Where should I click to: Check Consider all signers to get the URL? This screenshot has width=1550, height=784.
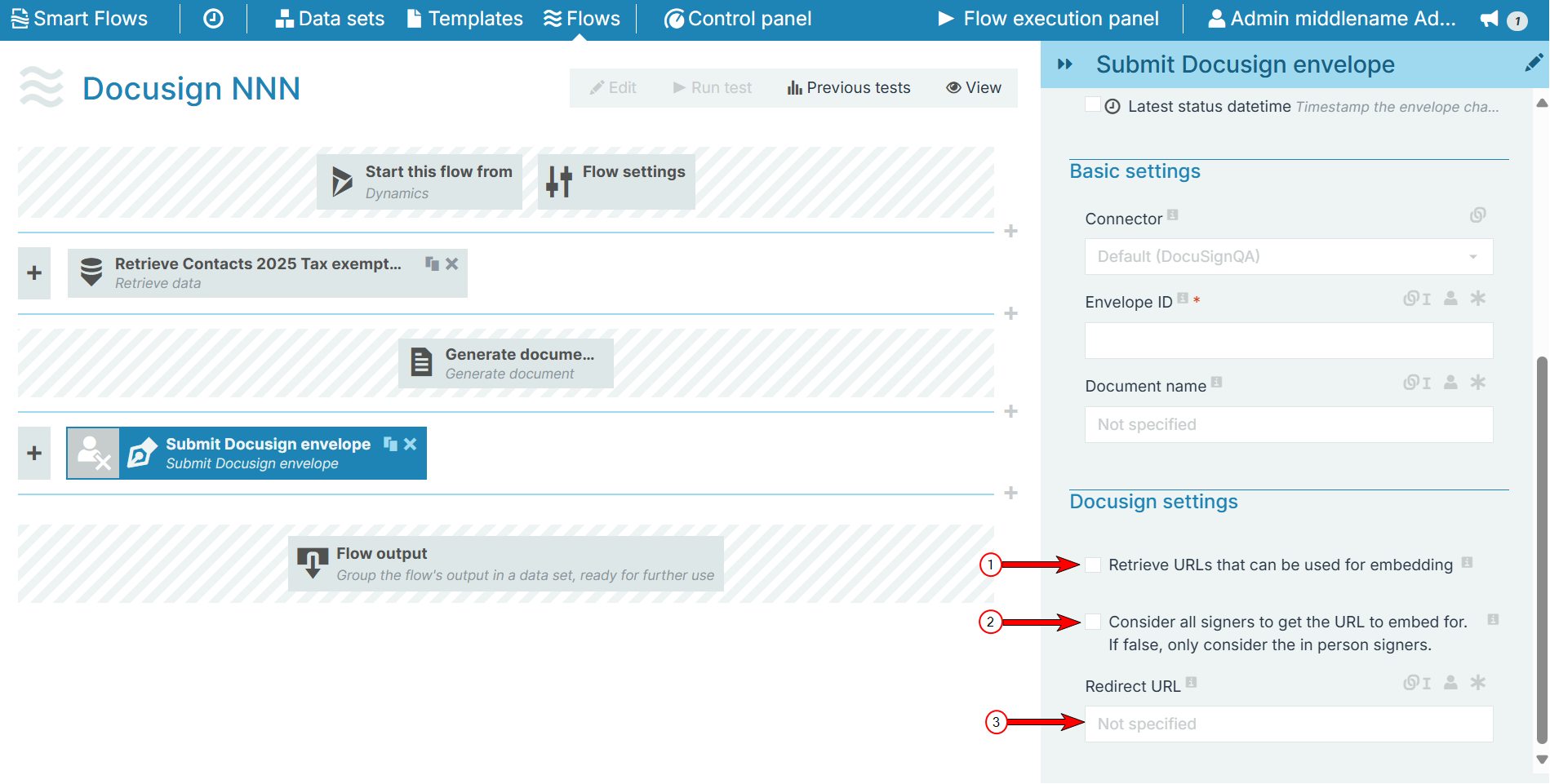1093,621
